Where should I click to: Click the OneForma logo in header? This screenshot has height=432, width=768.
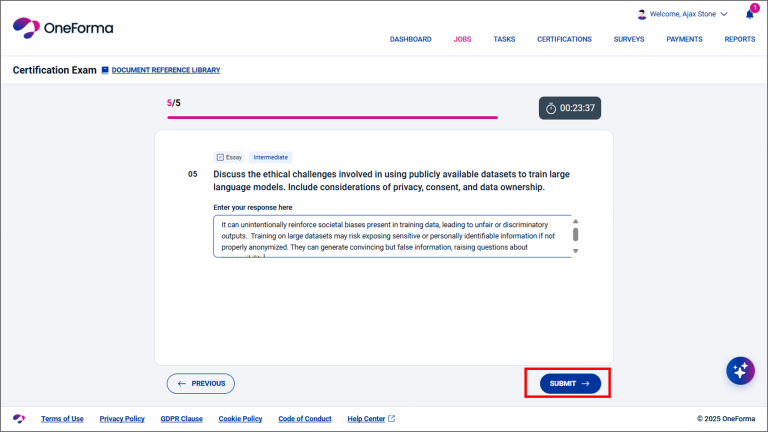[62, 28]
